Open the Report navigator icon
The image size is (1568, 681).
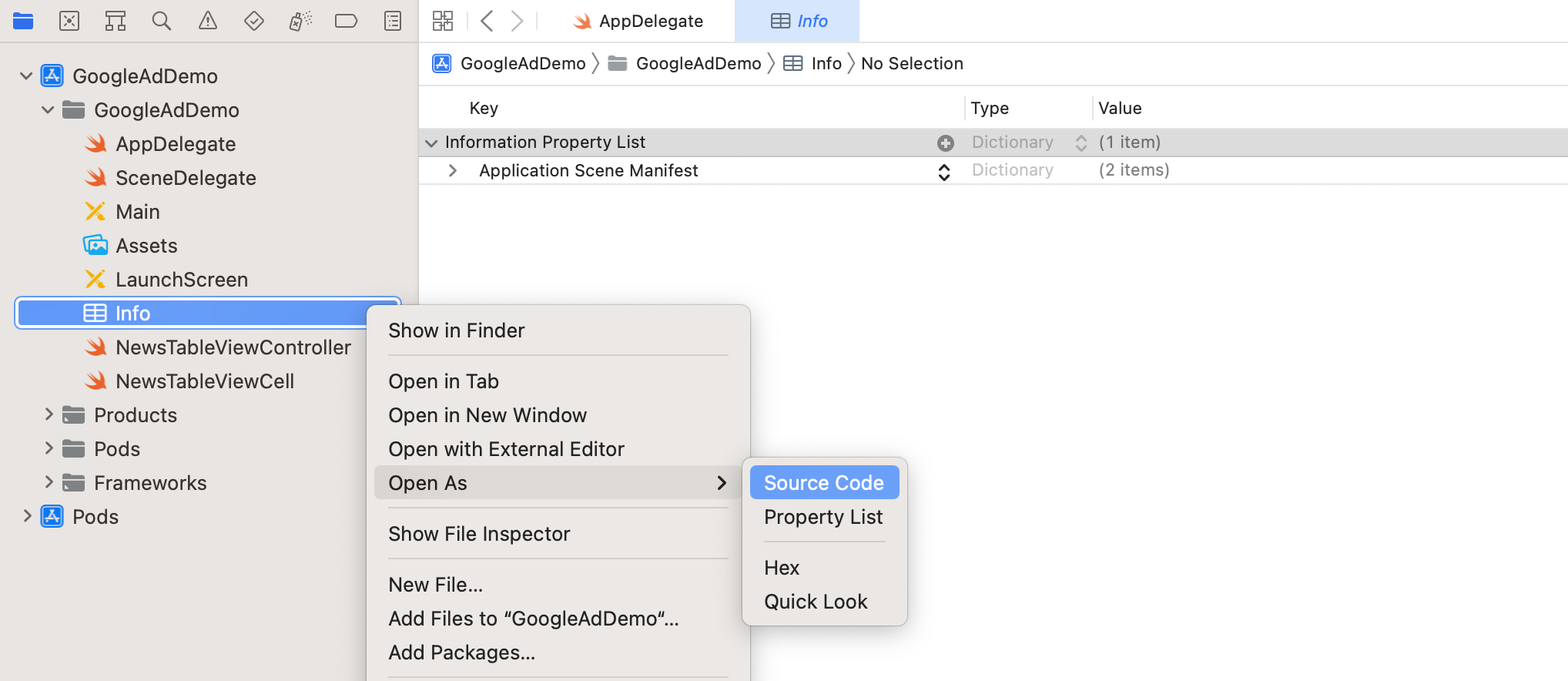pyautogui.click(x=393, y=21)
